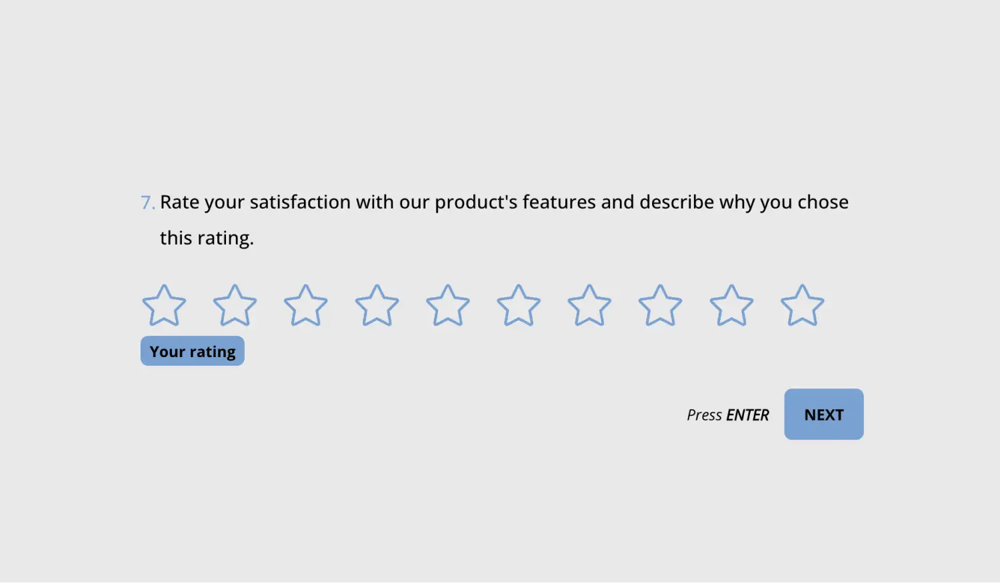Give an eight star rating
Image resolution: width=1000 pixels, height=583 pixels.
click(661, 306)
